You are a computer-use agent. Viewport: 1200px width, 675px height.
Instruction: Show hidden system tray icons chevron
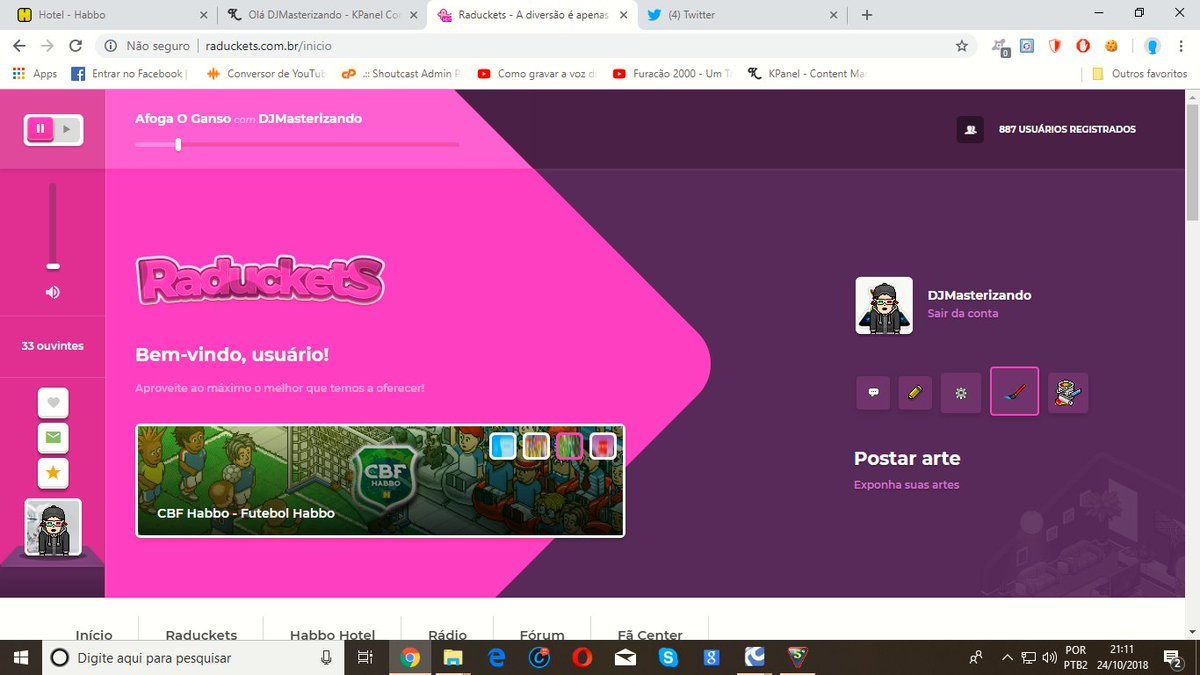point(1008,658)
